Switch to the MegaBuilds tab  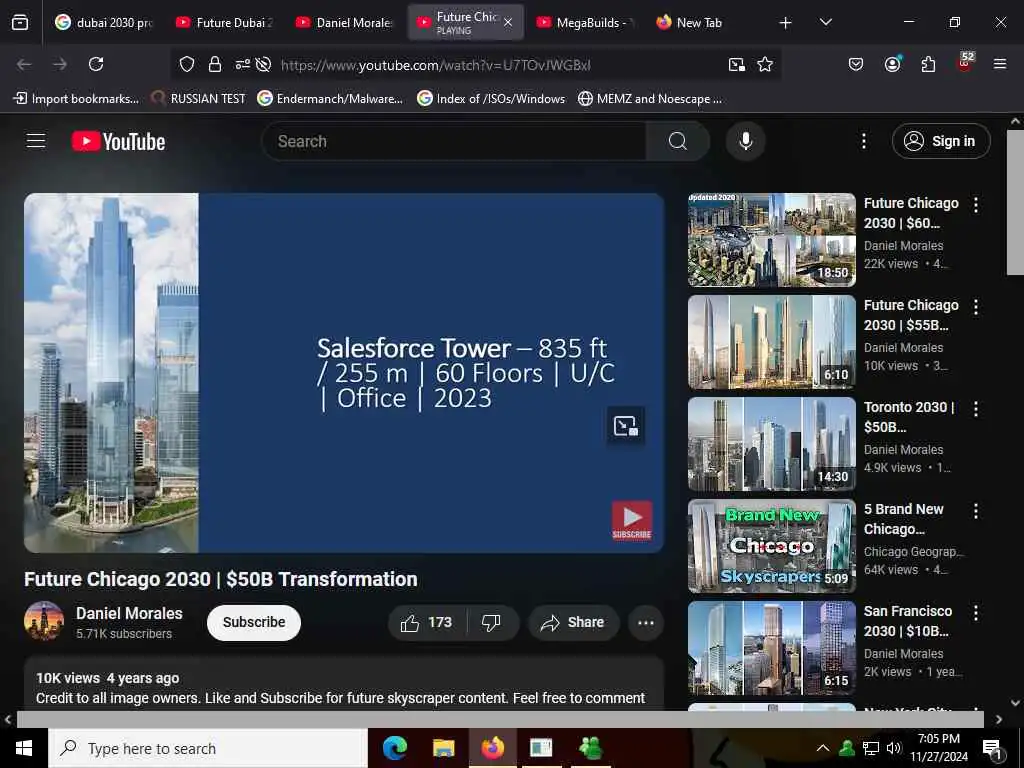click(585, 22)
